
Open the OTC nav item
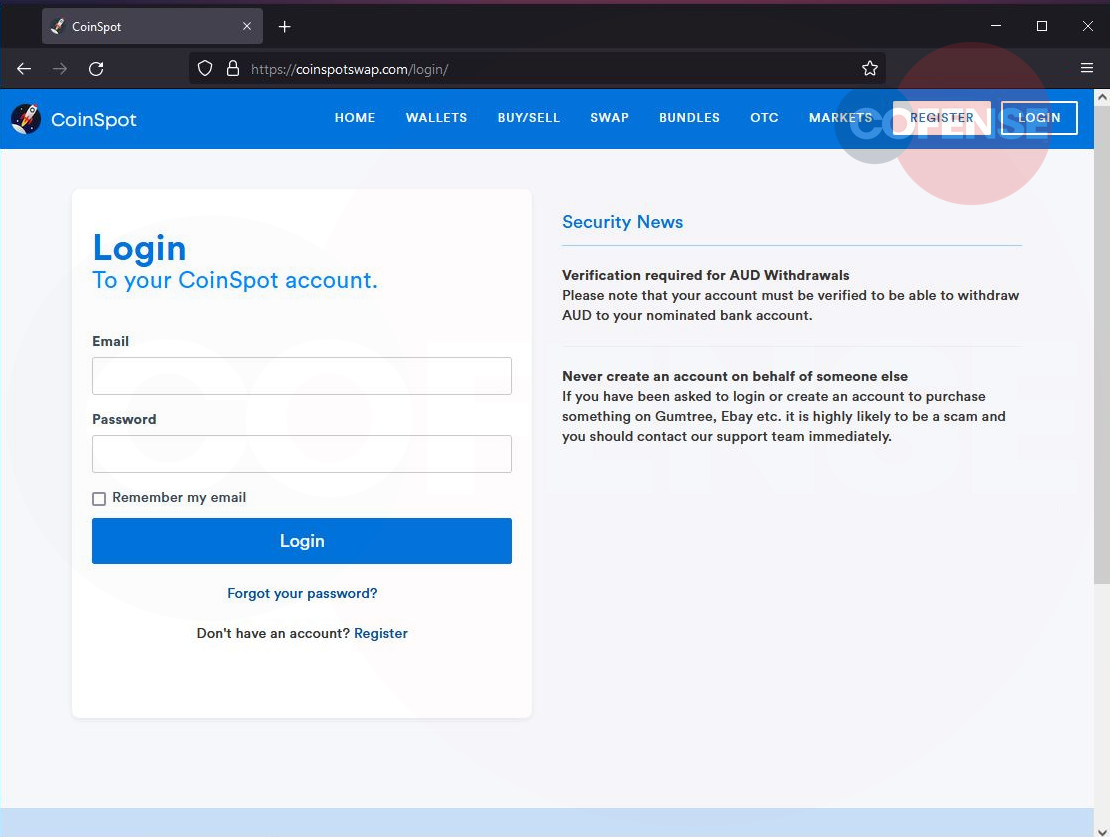click(x=765, y=118)
